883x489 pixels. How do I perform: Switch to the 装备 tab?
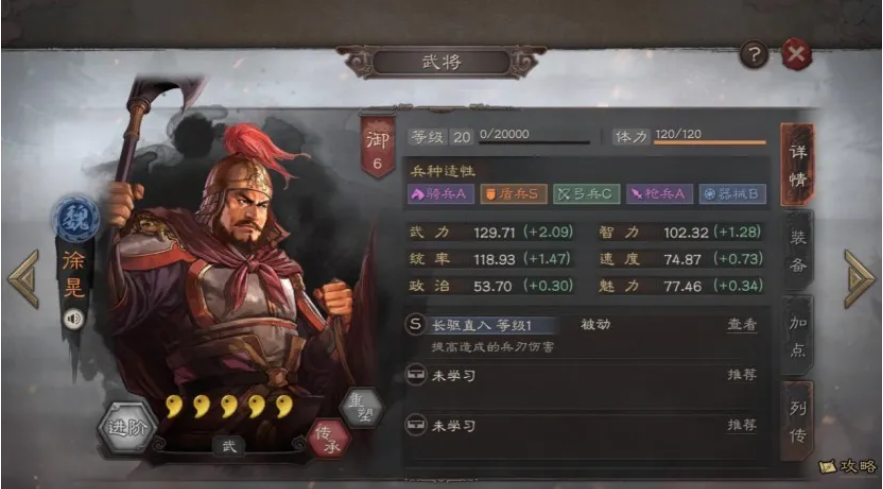(x=797, y=251)
